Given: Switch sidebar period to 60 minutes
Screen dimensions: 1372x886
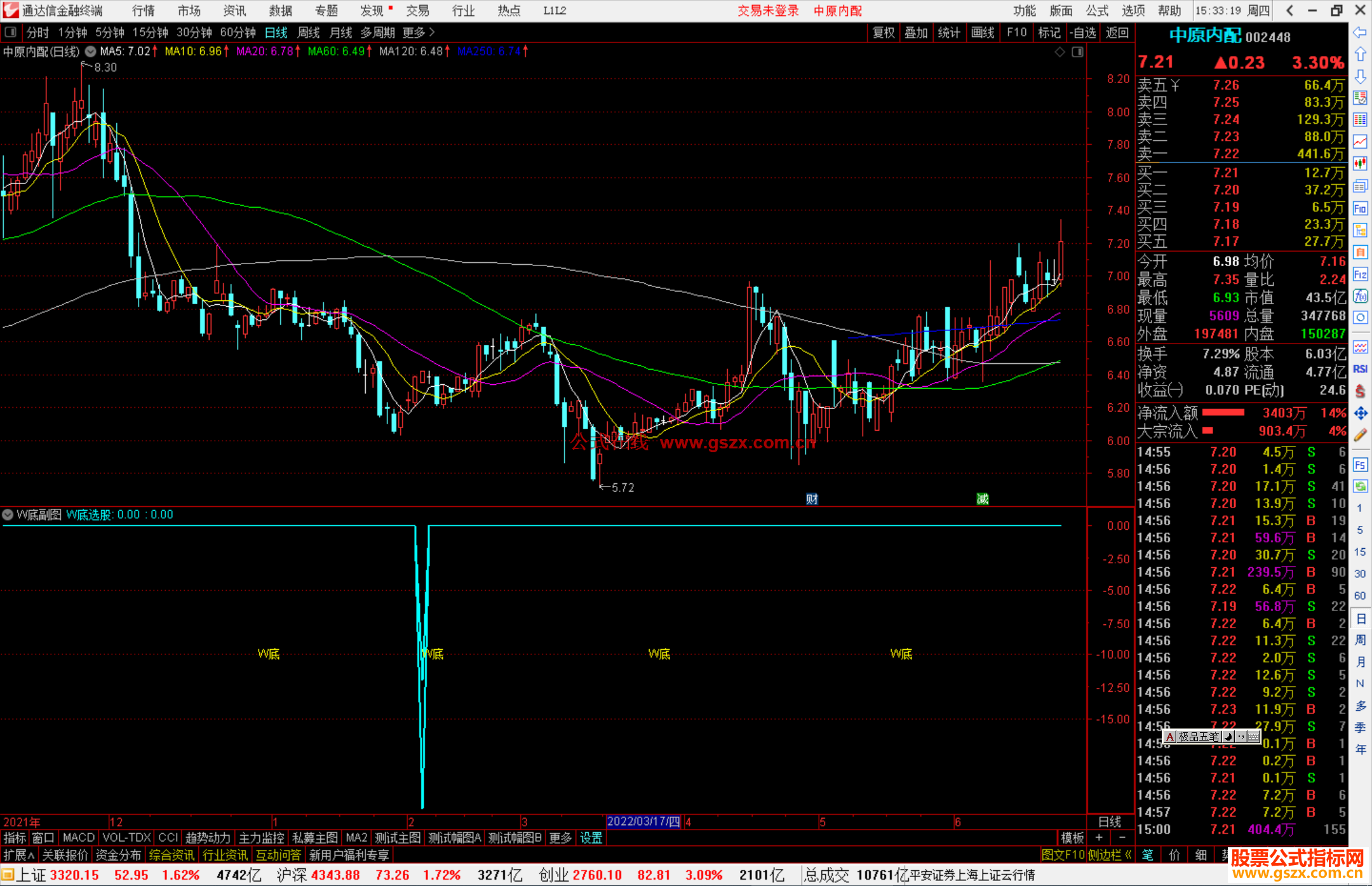Looking at the screenshot, I should pyautogui.click(x=1360, y=596).
